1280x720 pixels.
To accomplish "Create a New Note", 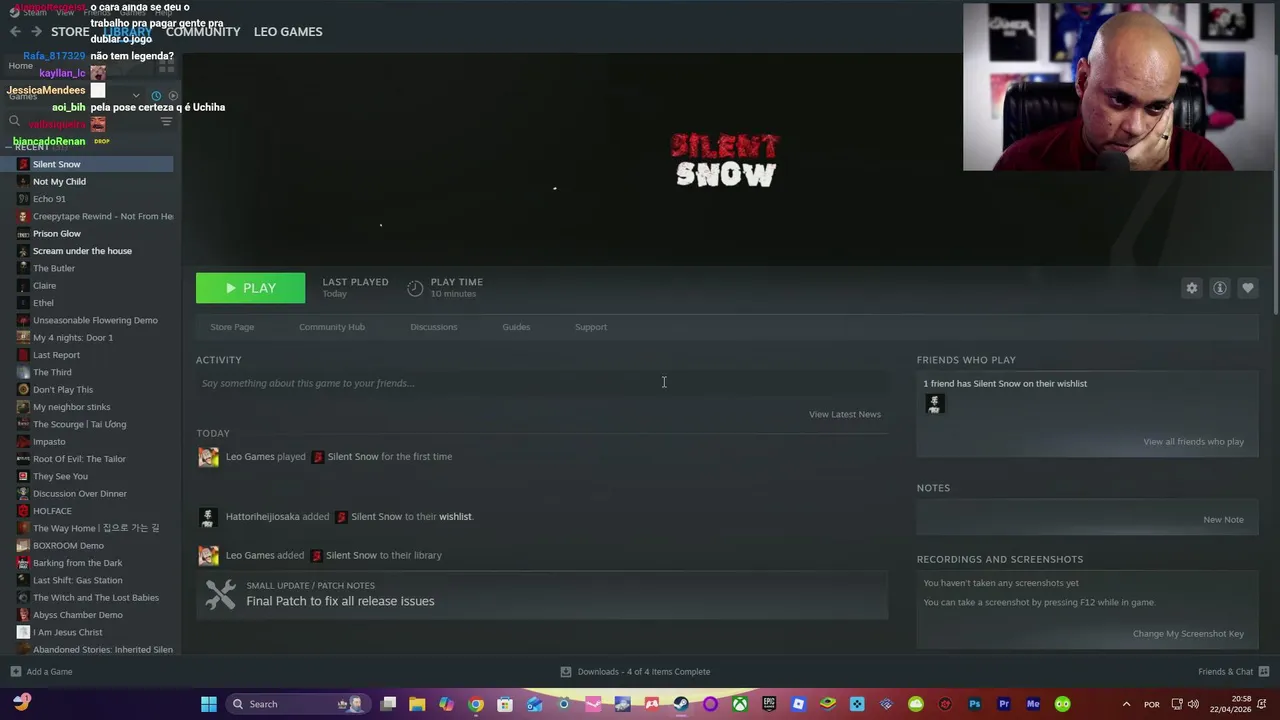I will click(1224, 520).
